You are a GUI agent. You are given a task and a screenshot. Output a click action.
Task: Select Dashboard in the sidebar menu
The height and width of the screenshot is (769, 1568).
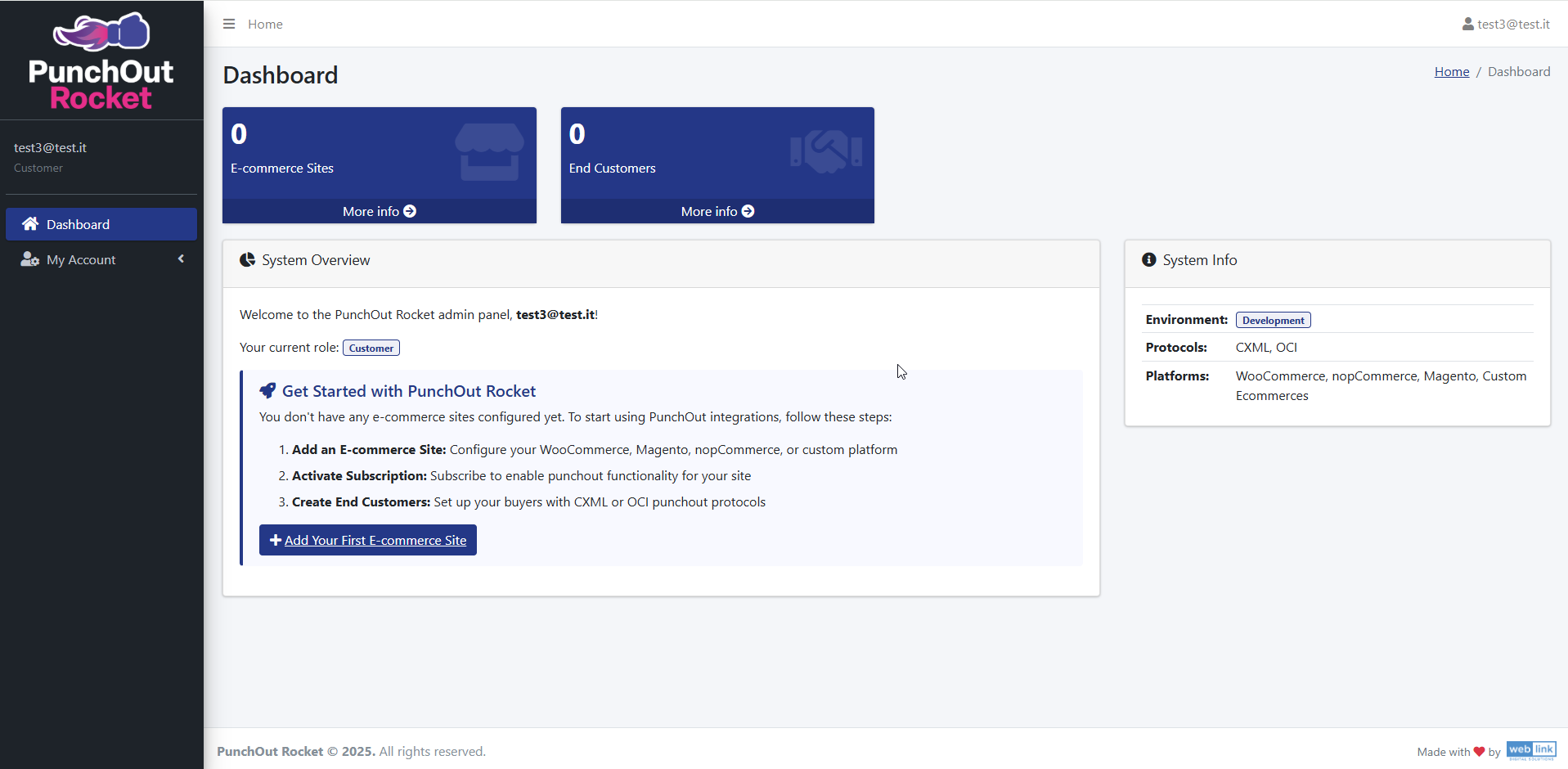pyautogui.click(x=78, y=224)
